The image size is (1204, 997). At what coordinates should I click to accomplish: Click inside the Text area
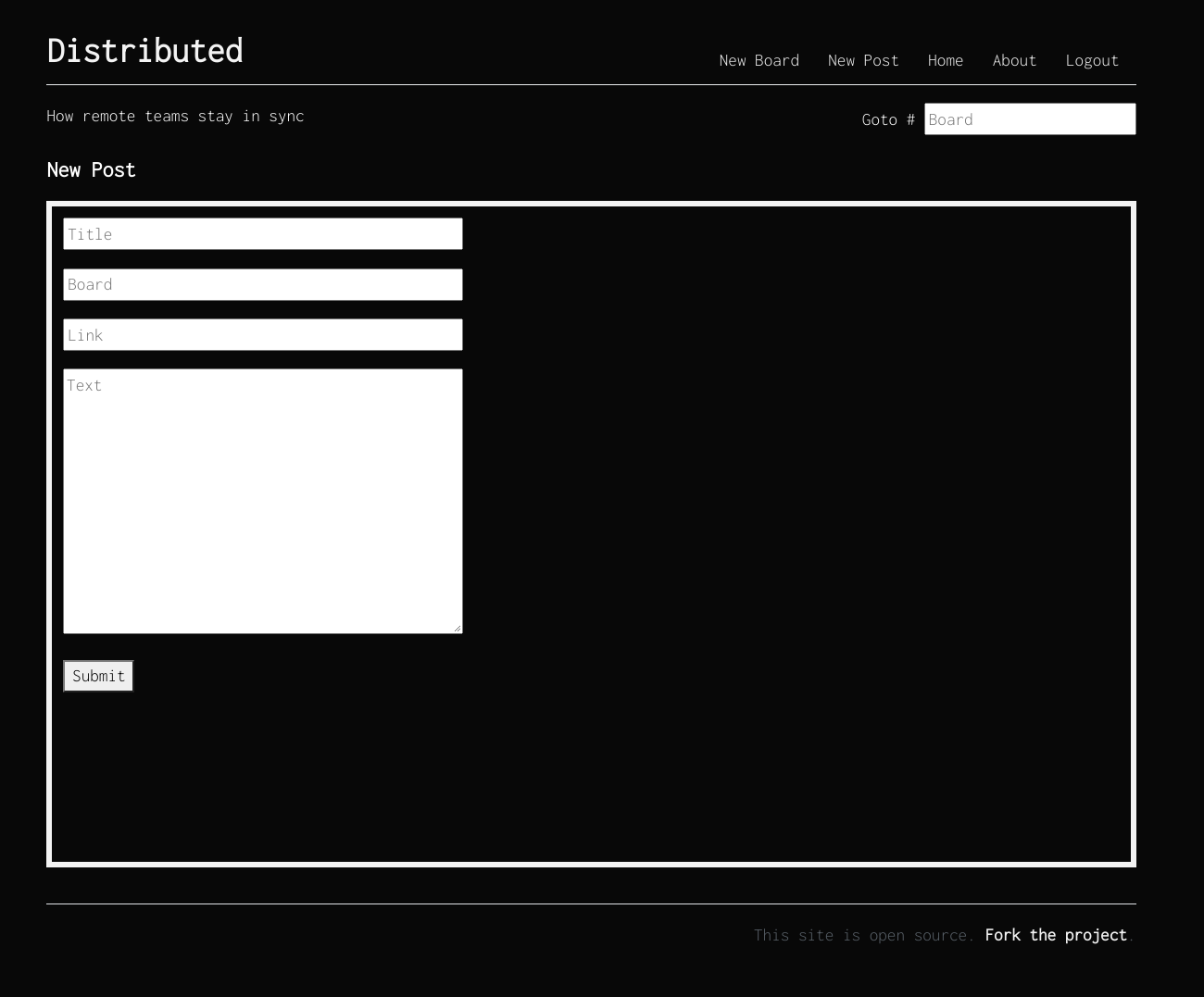pyautogui.click(x=263, y=501)
